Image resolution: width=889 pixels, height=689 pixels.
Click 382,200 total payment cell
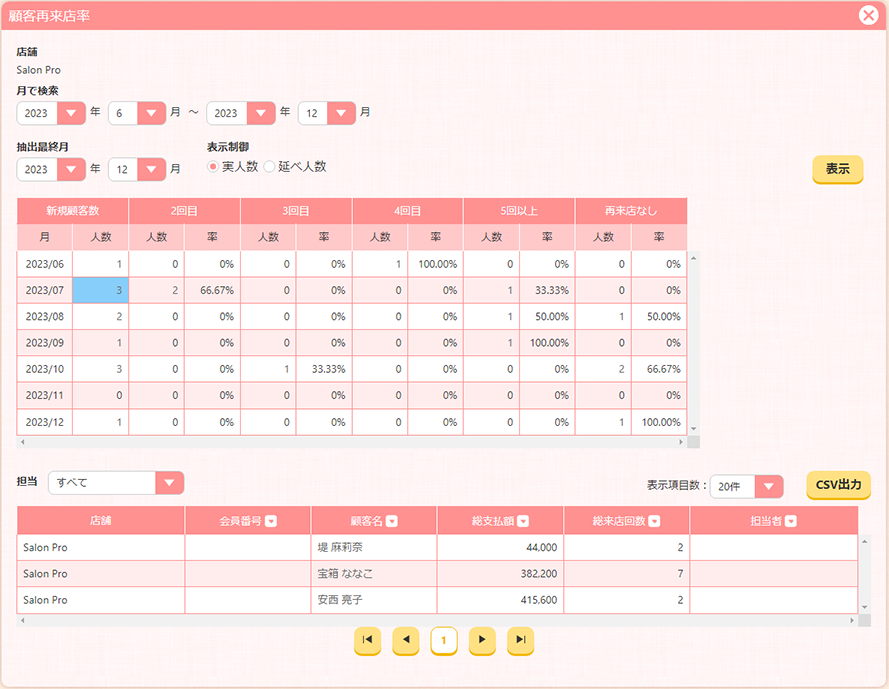click(x=500, y=574)
